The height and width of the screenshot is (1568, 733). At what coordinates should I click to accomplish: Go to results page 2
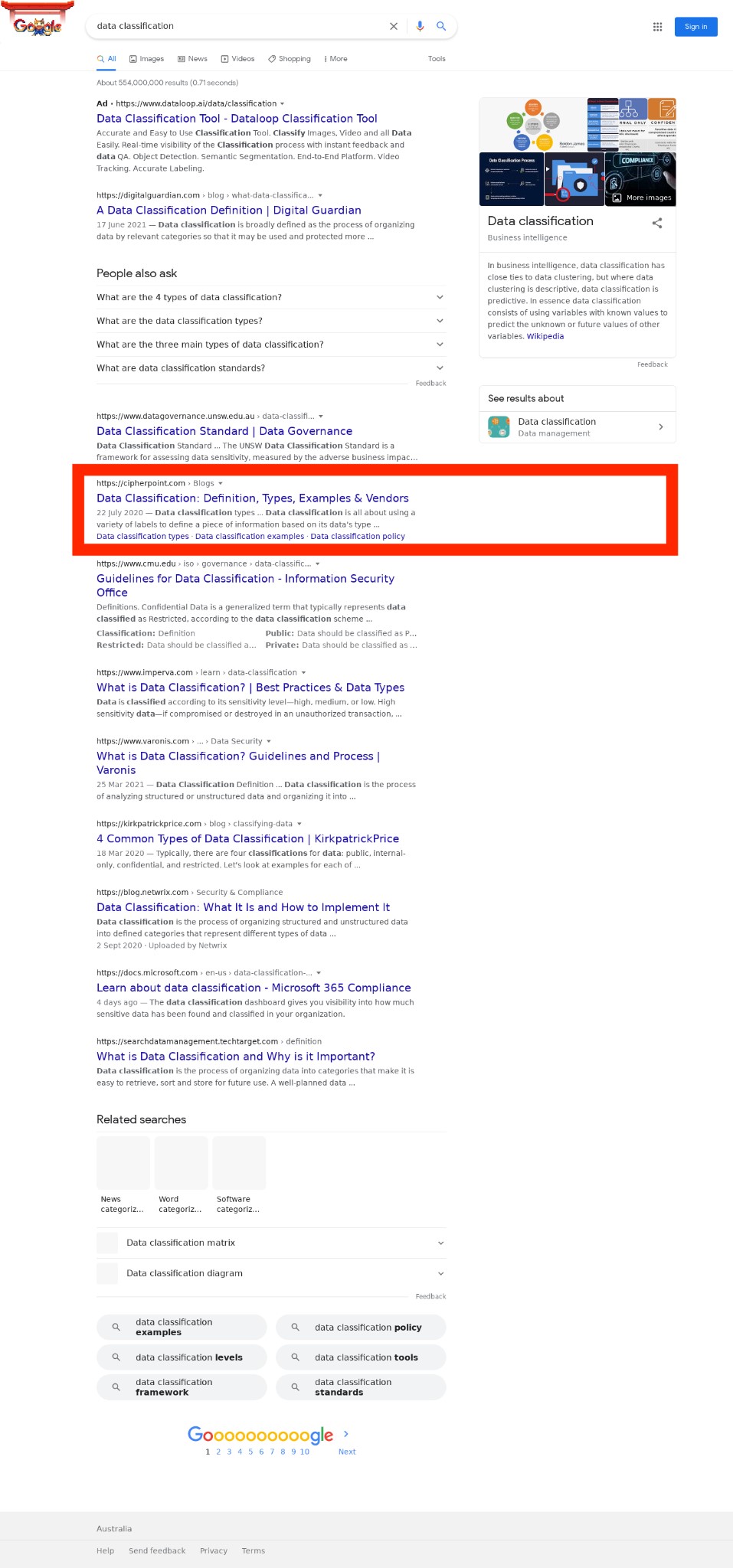(218, 1452)
